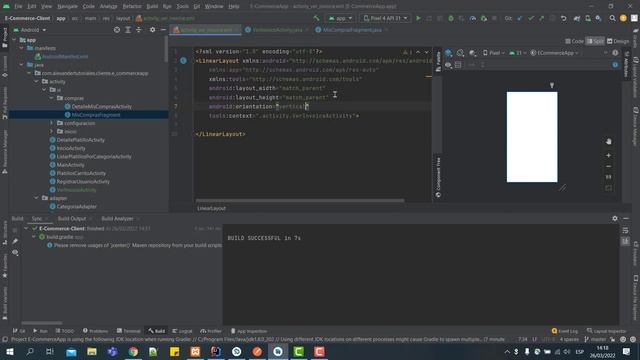Screen dimensions: 640x360
Task: Open the Android project view dropdown
Action: click(x=30, y=30)
